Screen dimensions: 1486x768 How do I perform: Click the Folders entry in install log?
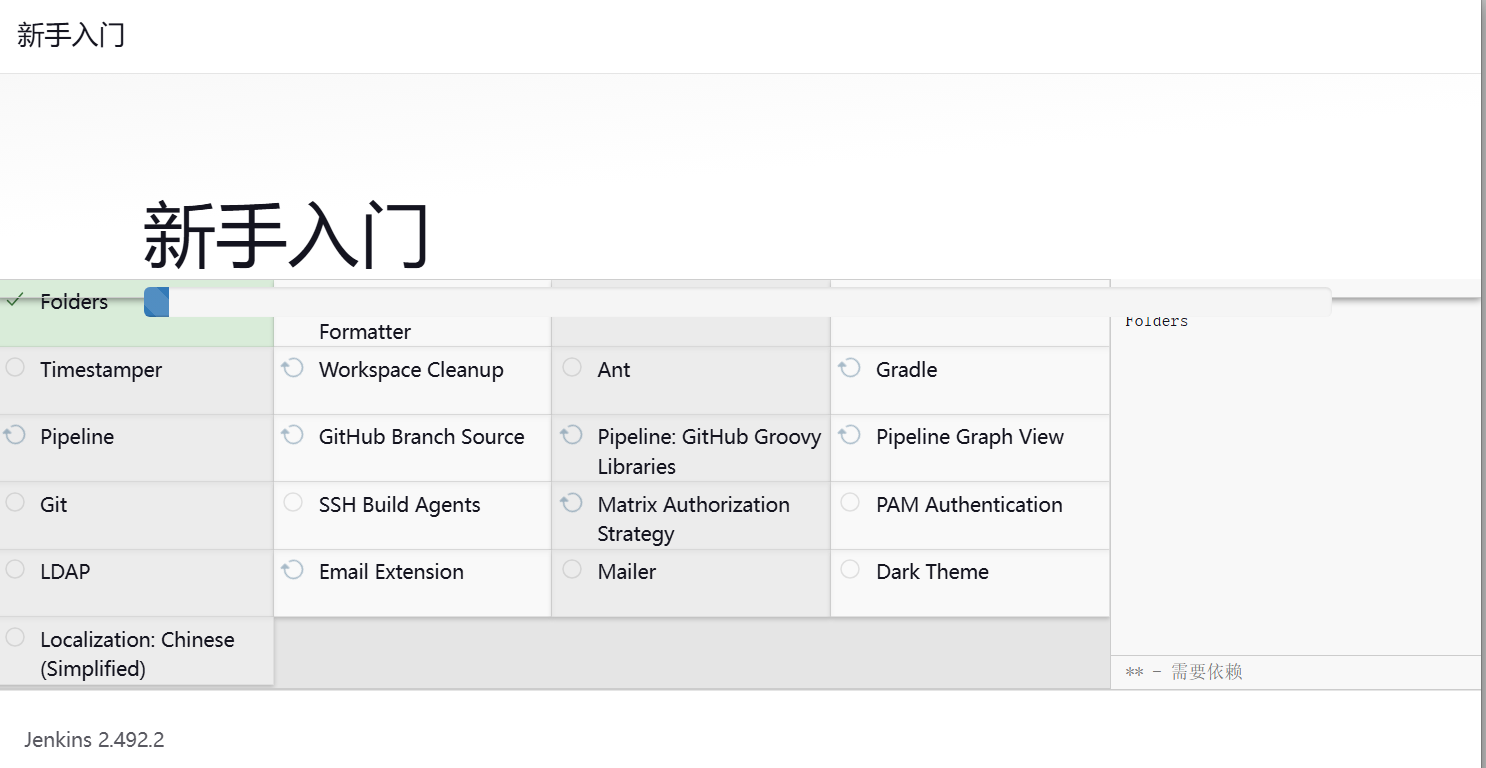[x=1157, y=321]
